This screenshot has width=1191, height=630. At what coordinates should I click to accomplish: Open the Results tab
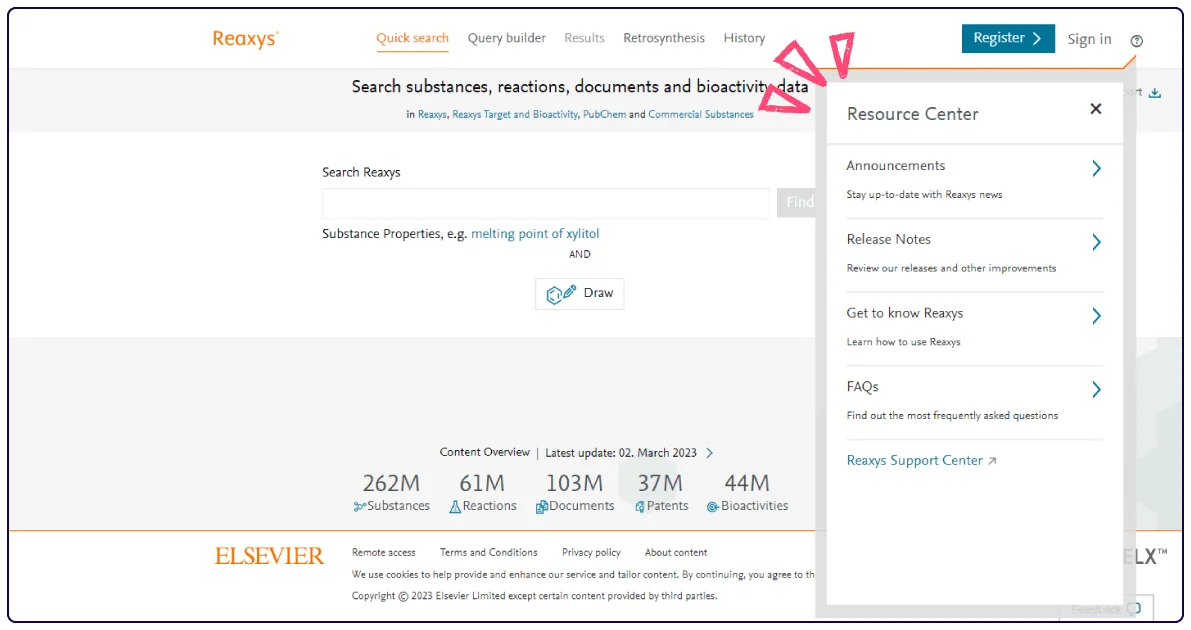(584, 38)
